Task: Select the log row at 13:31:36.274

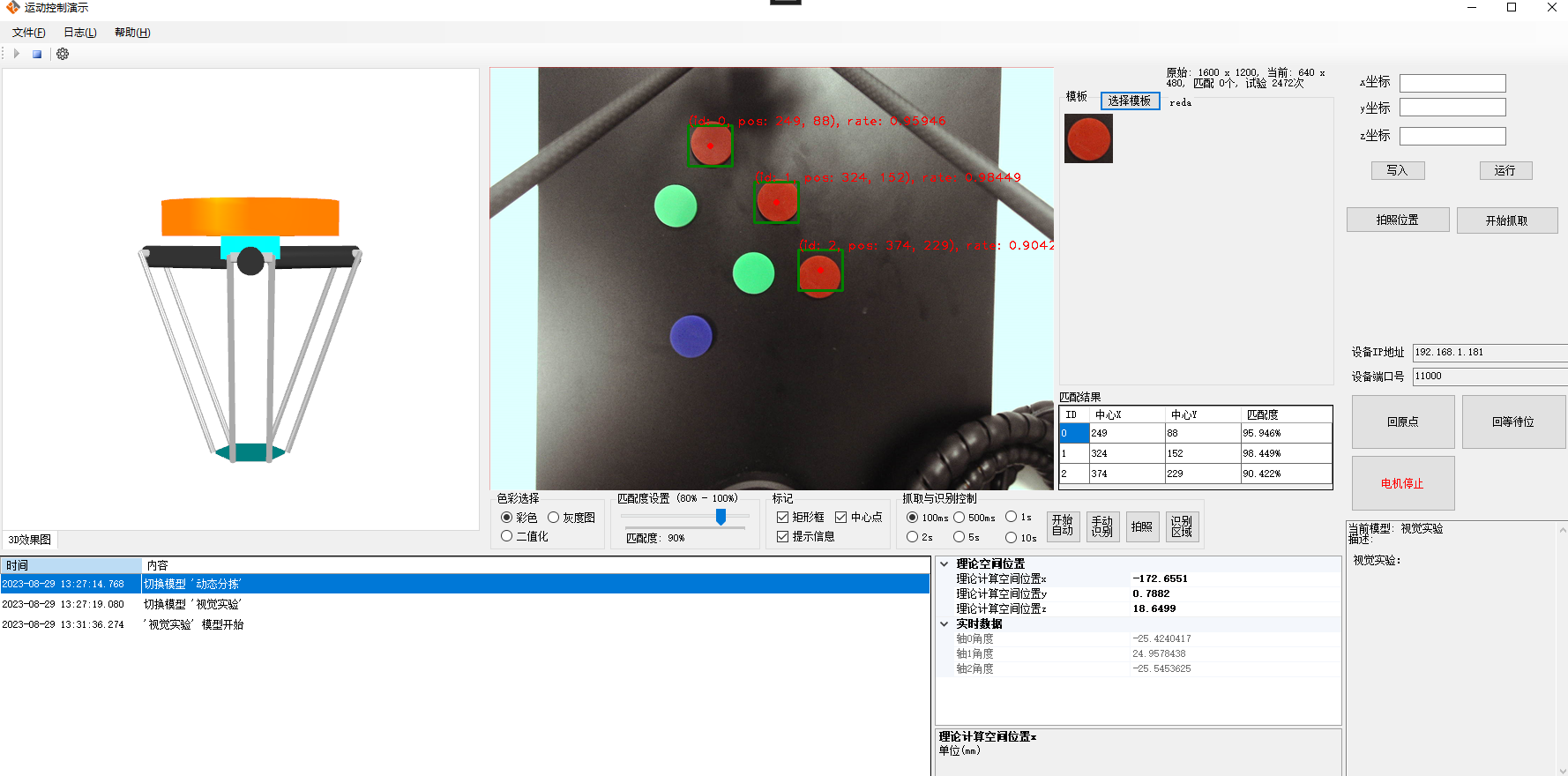Action: pyautogui.click(x=466, y=624)
